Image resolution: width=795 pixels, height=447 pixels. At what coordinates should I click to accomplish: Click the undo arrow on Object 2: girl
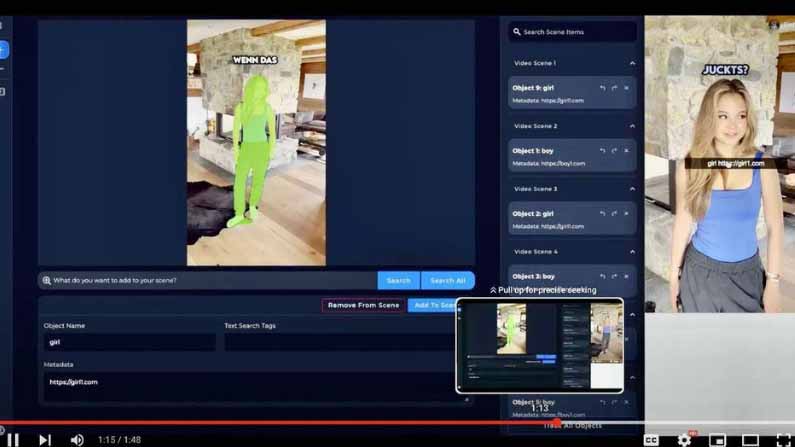(602, 213)
